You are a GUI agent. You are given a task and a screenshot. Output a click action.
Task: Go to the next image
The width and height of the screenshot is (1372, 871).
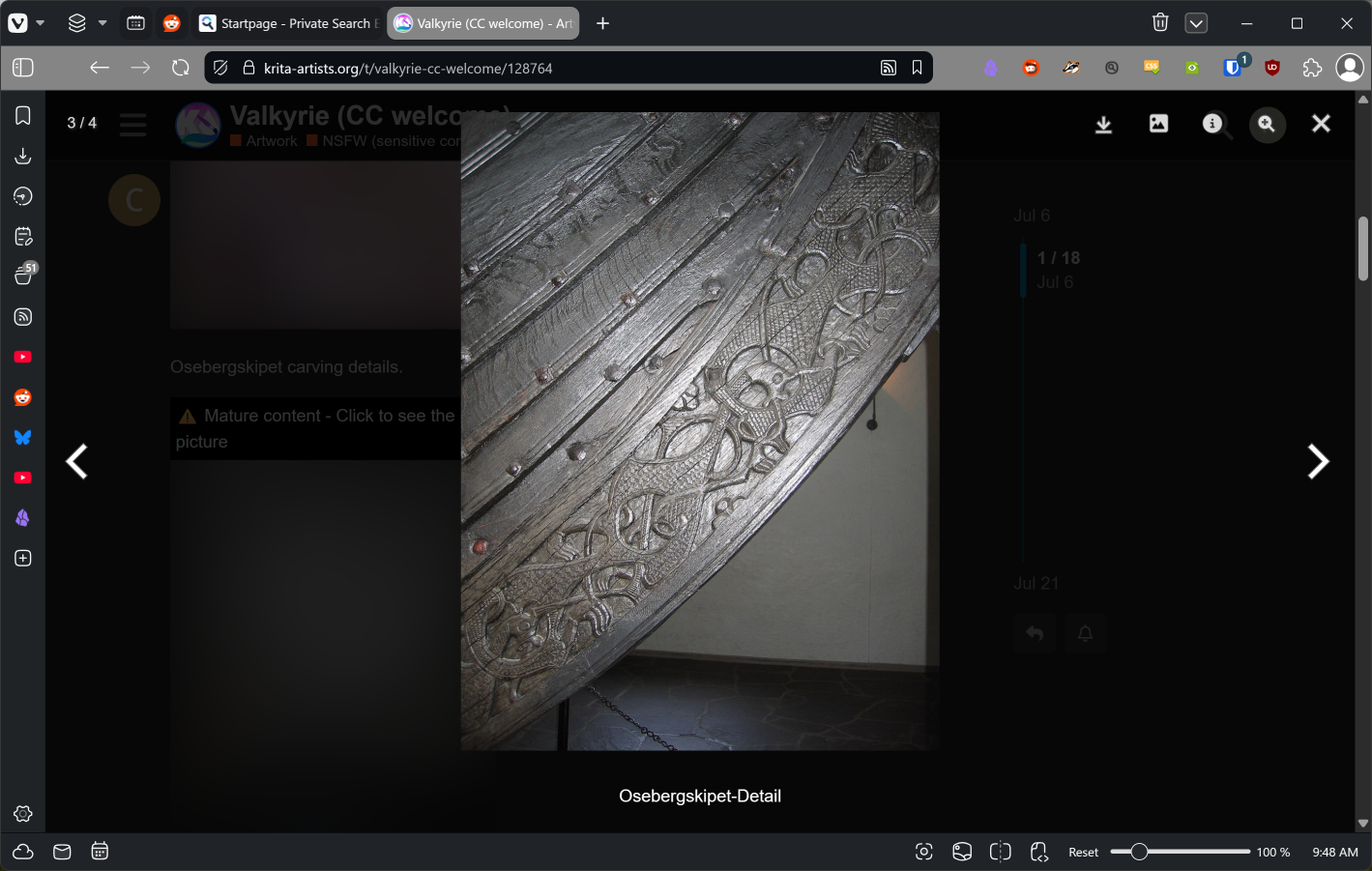click(1317, 462)
